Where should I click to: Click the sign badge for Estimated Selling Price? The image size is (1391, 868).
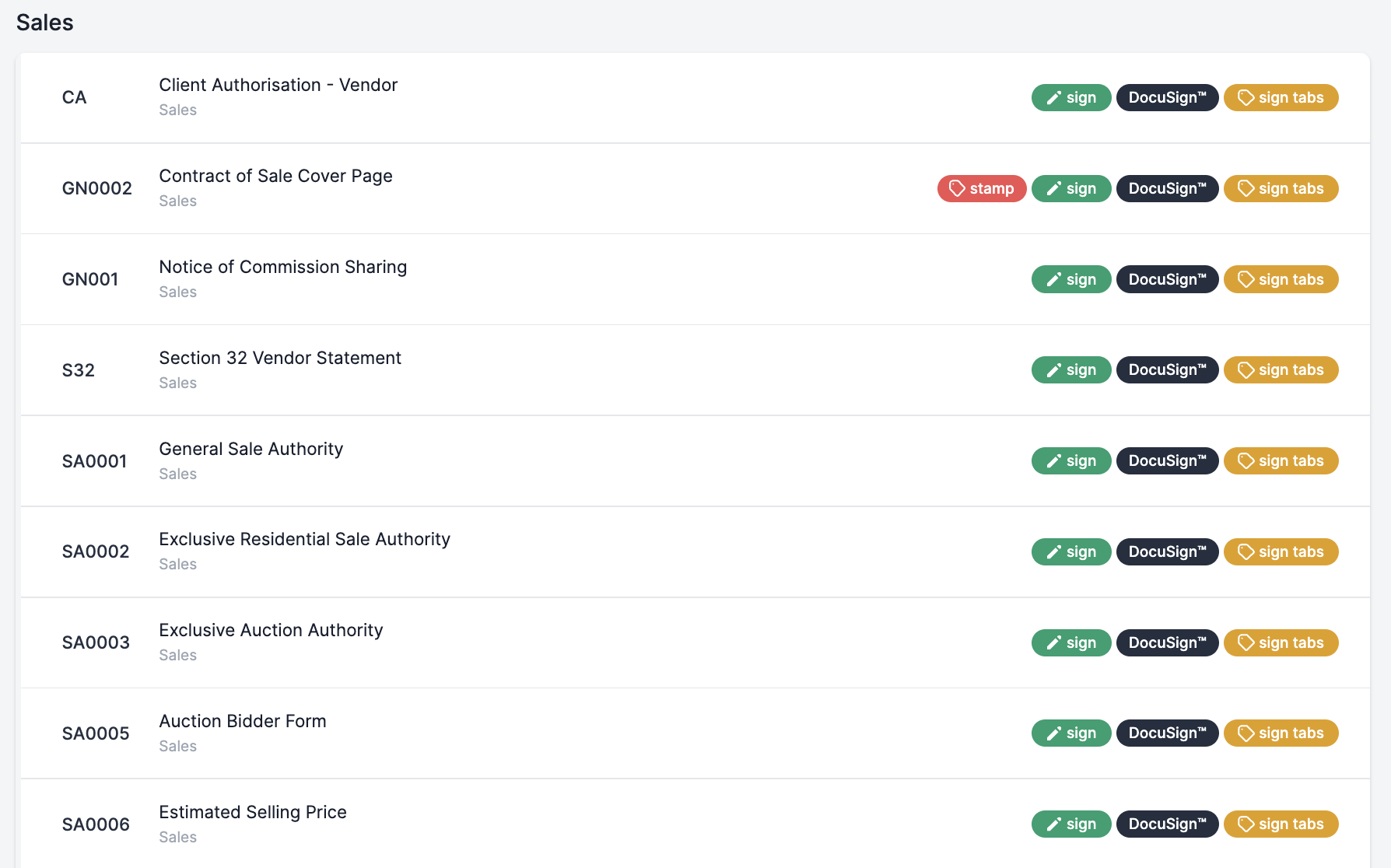pos(1071,824)
